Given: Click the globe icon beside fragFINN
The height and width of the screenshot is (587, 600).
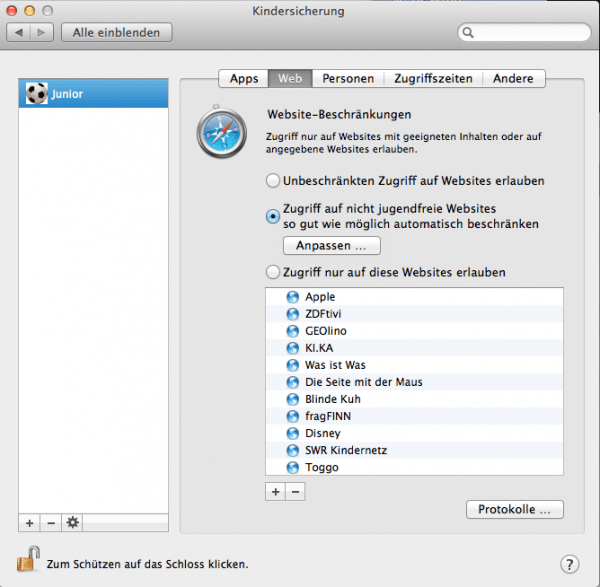Looking at the screenshot, I should click(293, 416).
